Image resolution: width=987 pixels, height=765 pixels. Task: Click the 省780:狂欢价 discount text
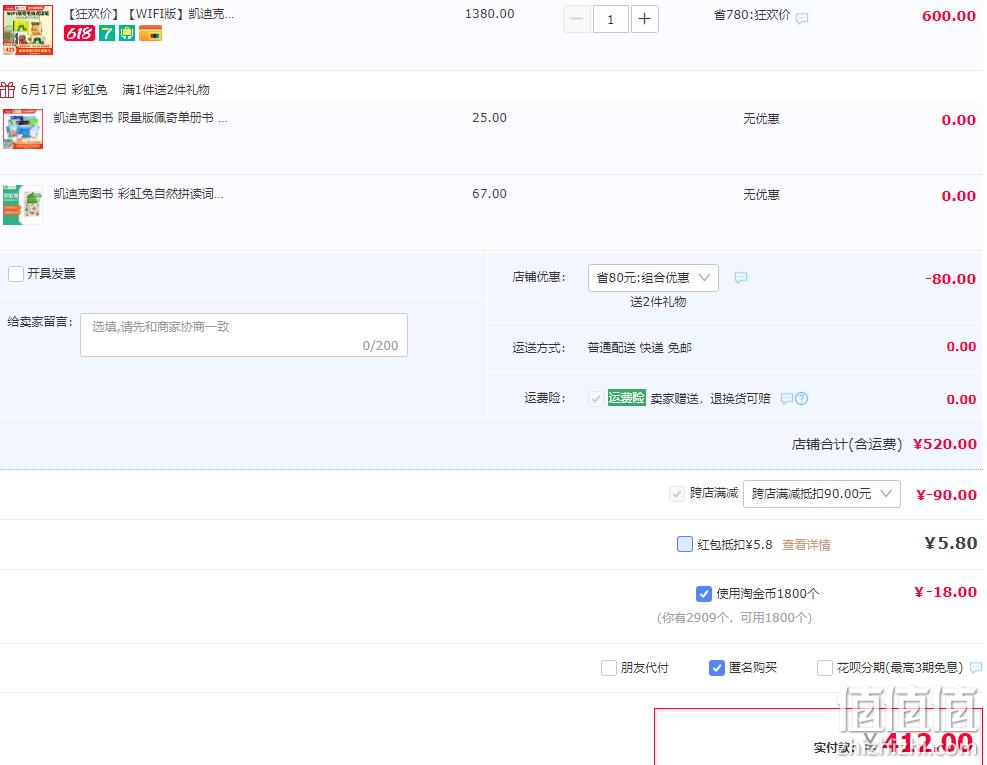752,15
